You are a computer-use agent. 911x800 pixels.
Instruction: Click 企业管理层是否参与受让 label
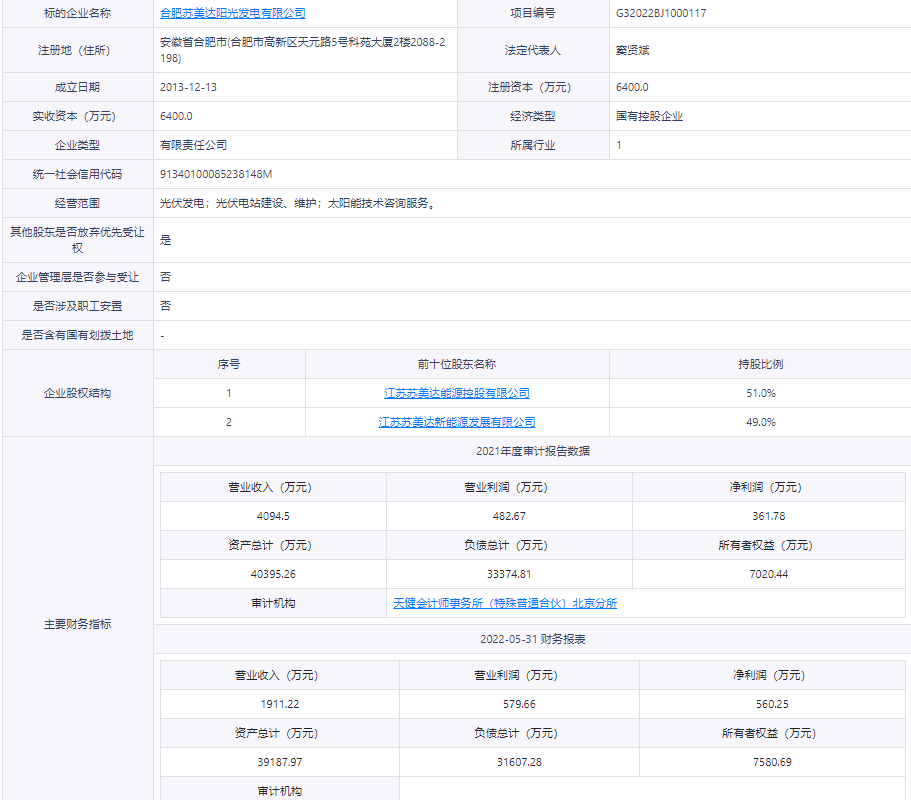tap(77, 277)
